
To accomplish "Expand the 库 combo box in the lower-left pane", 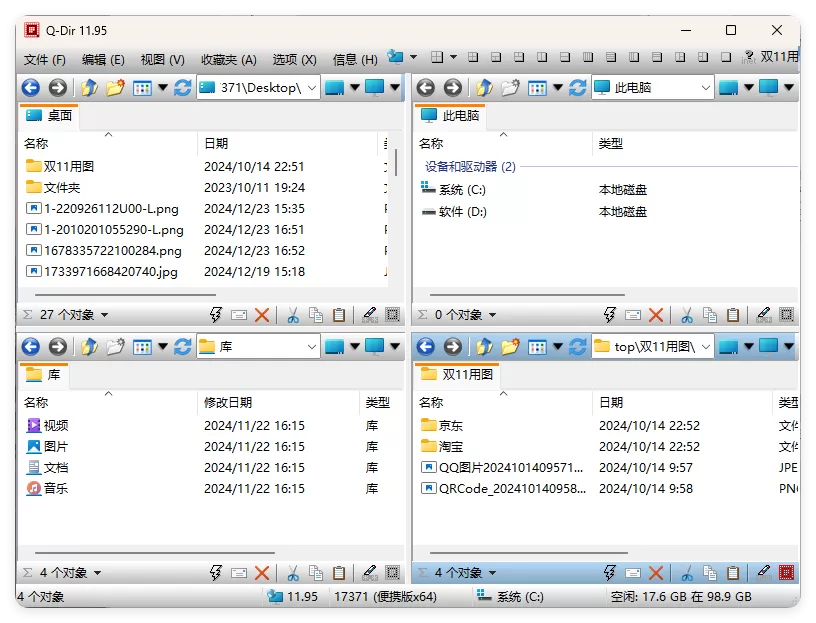I will click(310, 347).
